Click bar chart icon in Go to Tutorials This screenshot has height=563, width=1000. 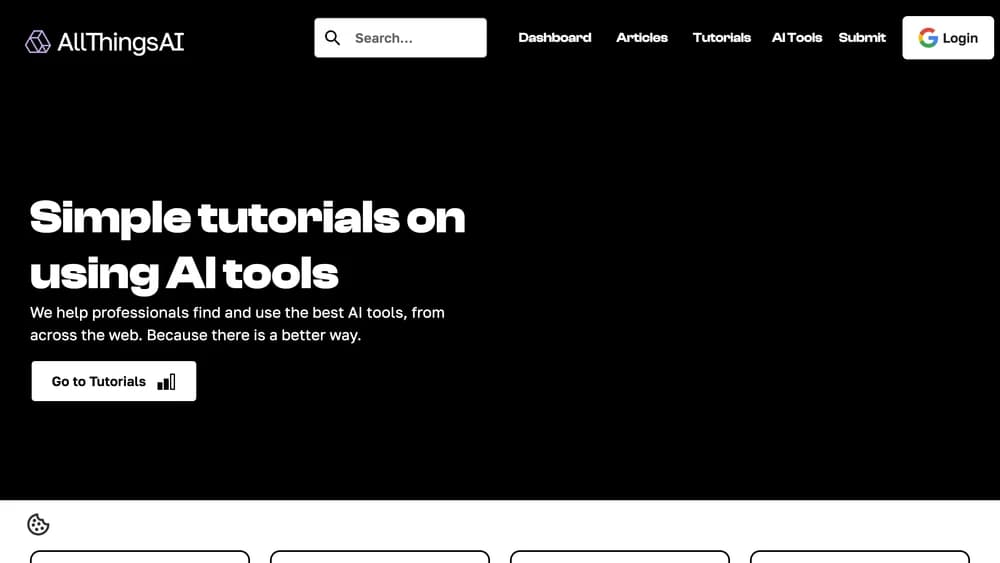coord(166,382)
